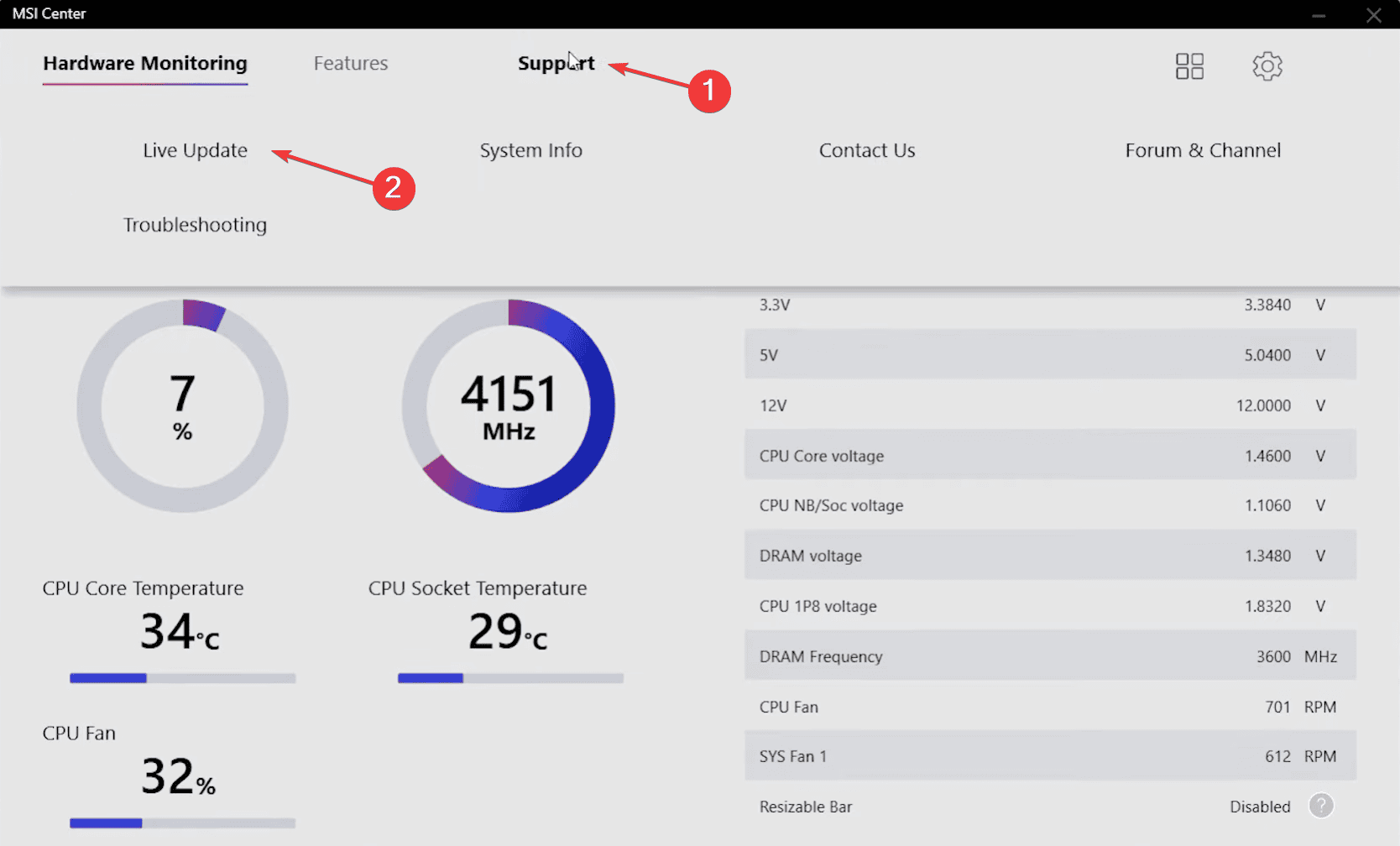Open Forum & Channel
1400x846 pixels.
pos(1203,150)
